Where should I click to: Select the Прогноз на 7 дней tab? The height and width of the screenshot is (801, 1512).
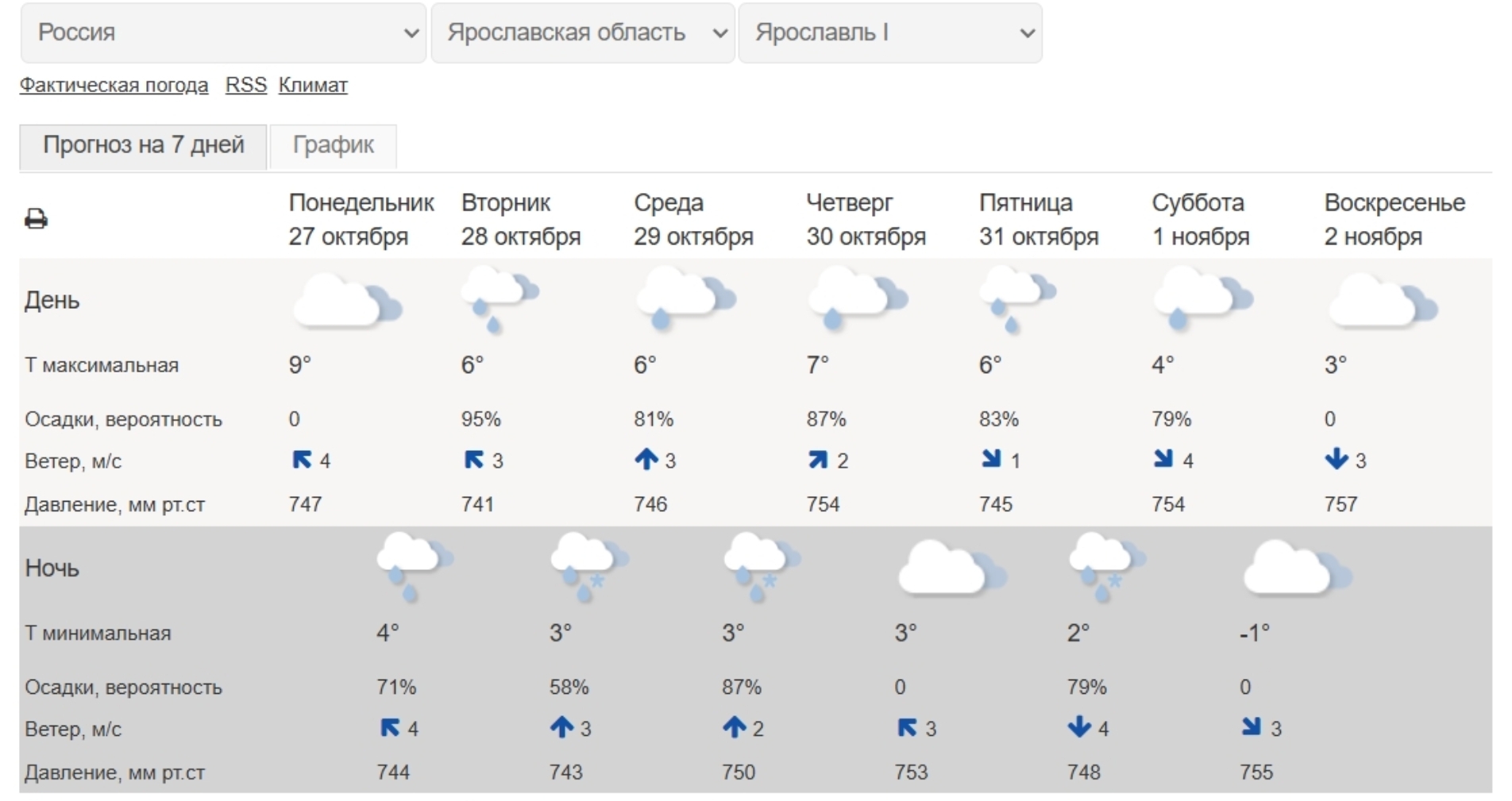pos(143,146)
